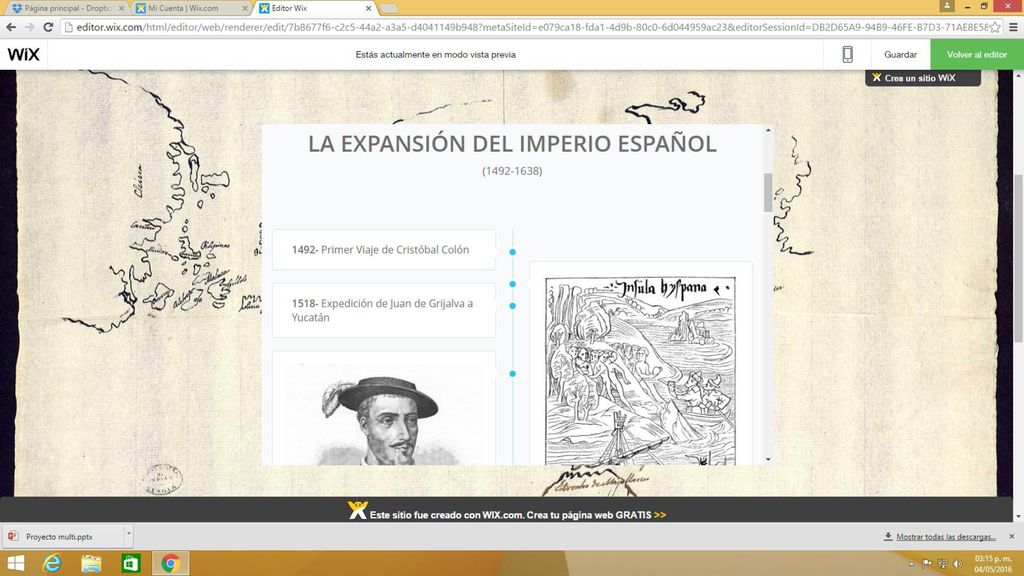Screen dimensions: 1024x576
Task: Close the Mi Cuenta Wix.com tab
Action: 245,8
